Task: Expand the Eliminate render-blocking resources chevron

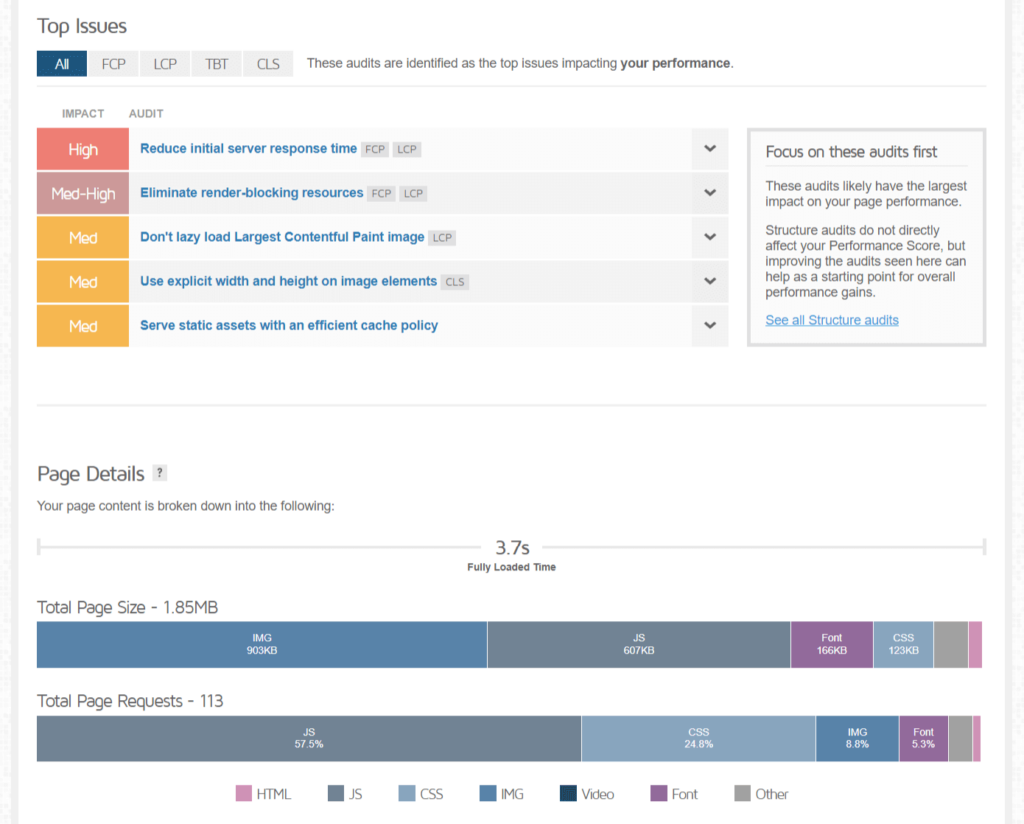Action: click(709, 193)
